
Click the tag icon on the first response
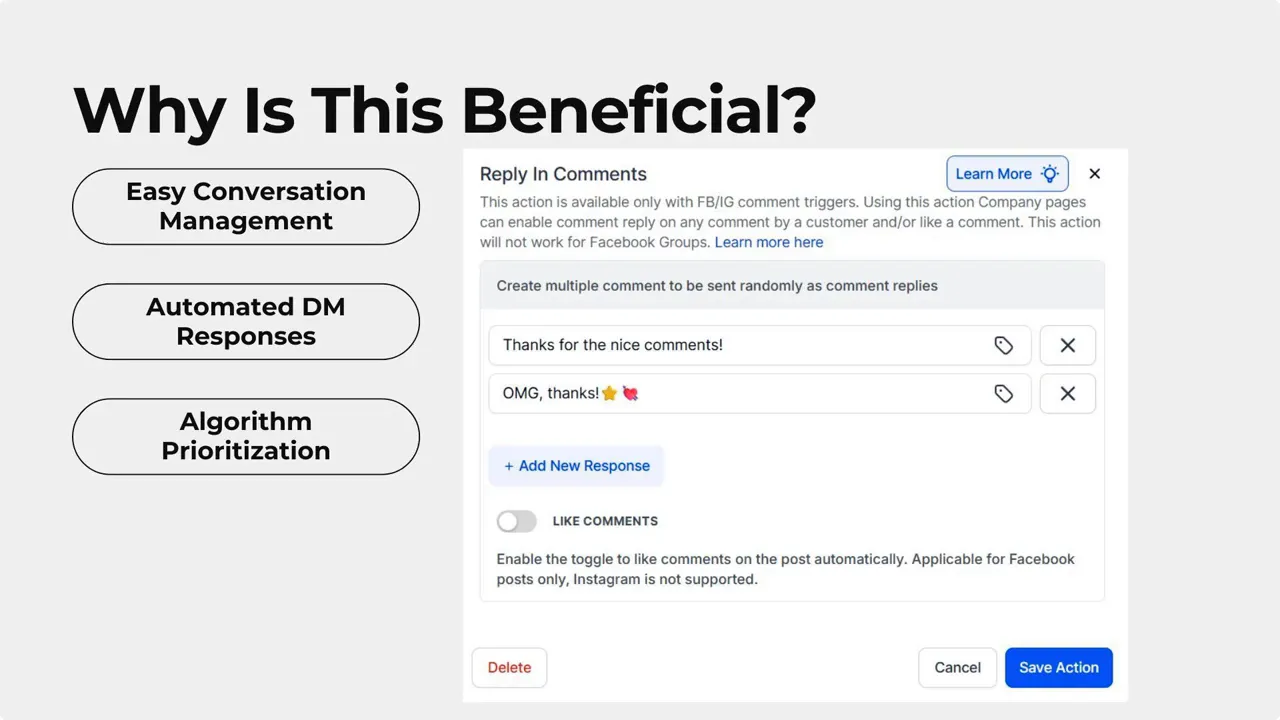point(1004,345)
